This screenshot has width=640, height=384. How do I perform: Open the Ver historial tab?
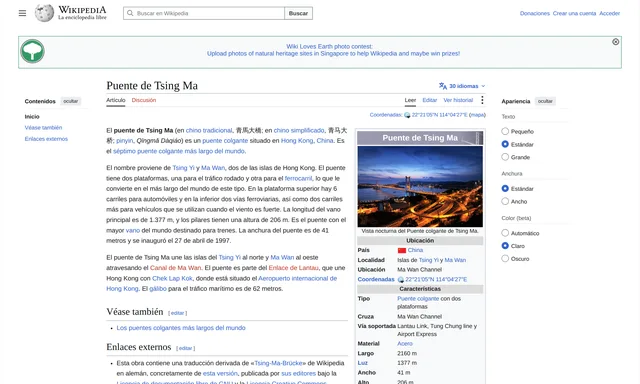click(x=458, y=100)
